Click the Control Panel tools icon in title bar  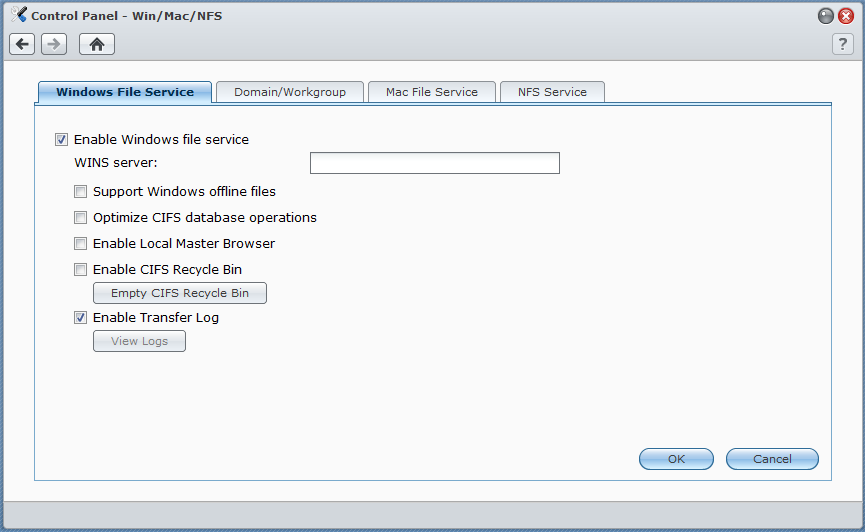(19, 15)
